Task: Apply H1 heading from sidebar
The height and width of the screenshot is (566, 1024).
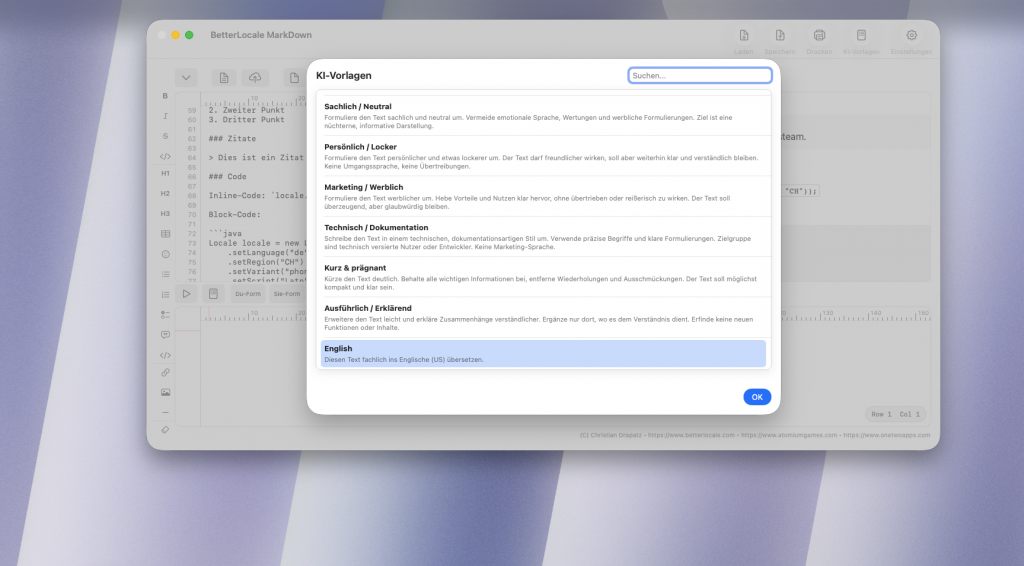Action: pyautogui.click(x=165, y=173)
